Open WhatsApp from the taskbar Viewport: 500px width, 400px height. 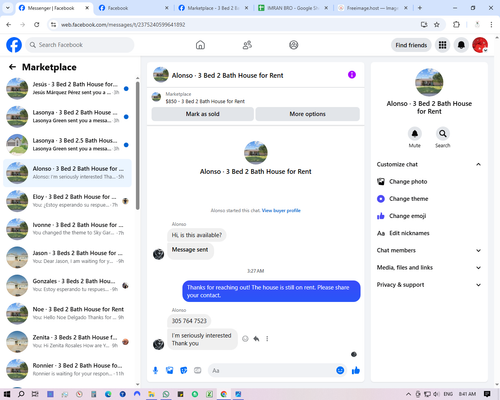[166, 394]
